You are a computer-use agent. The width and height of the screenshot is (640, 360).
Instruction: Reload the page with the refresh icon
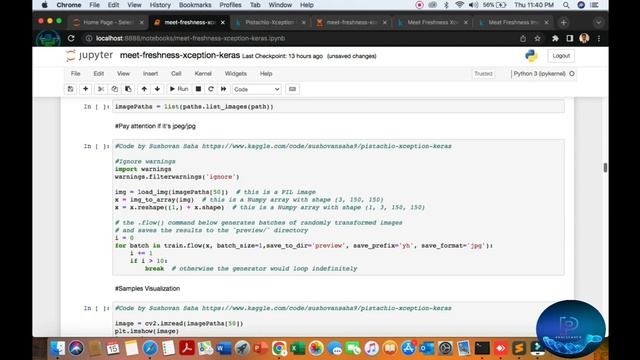(x=71, y=38)
